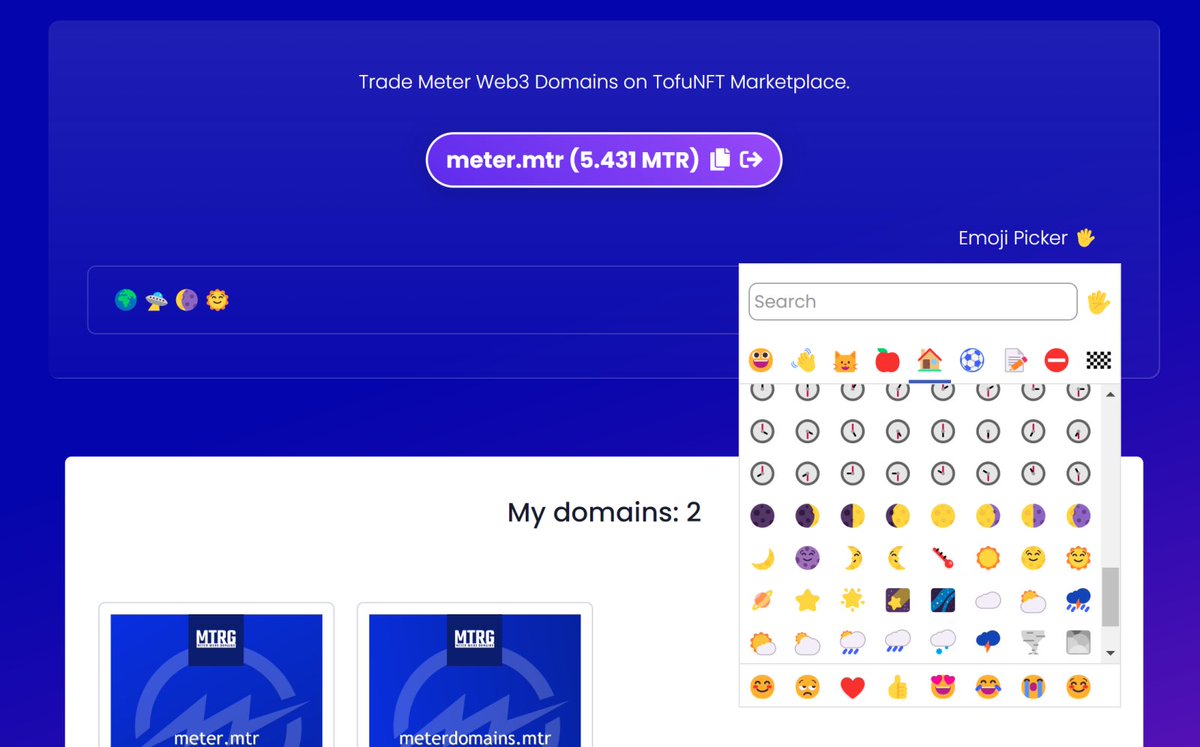The height and width of the screenshot is (747, 1200).
Task: Click "Trade Meter Web3 Domains on TofuNFT Marketplace." text
Action: (x=604, y=82)
